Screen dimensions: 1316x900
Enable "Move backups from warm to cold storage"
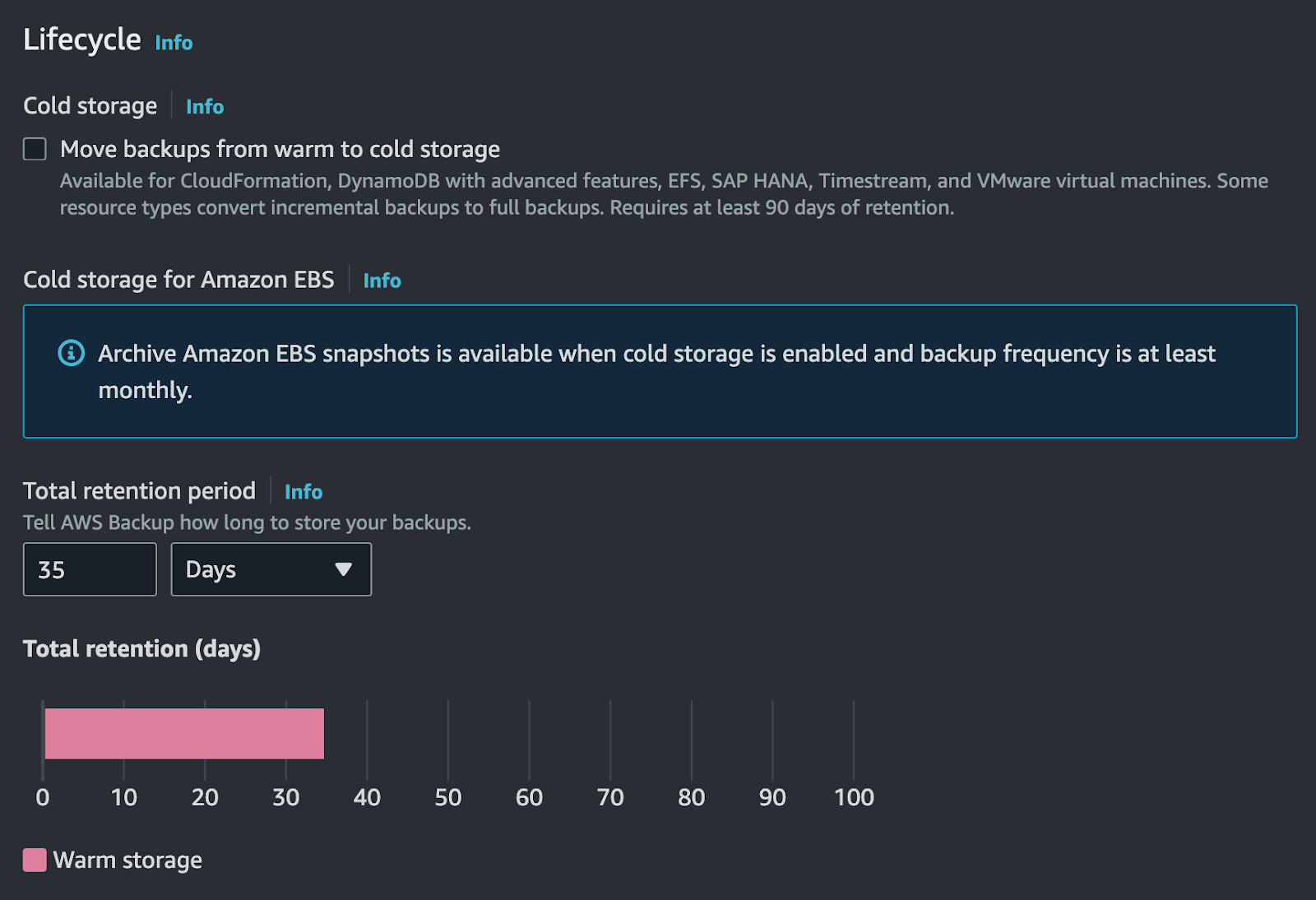click(x=35, y=148)
